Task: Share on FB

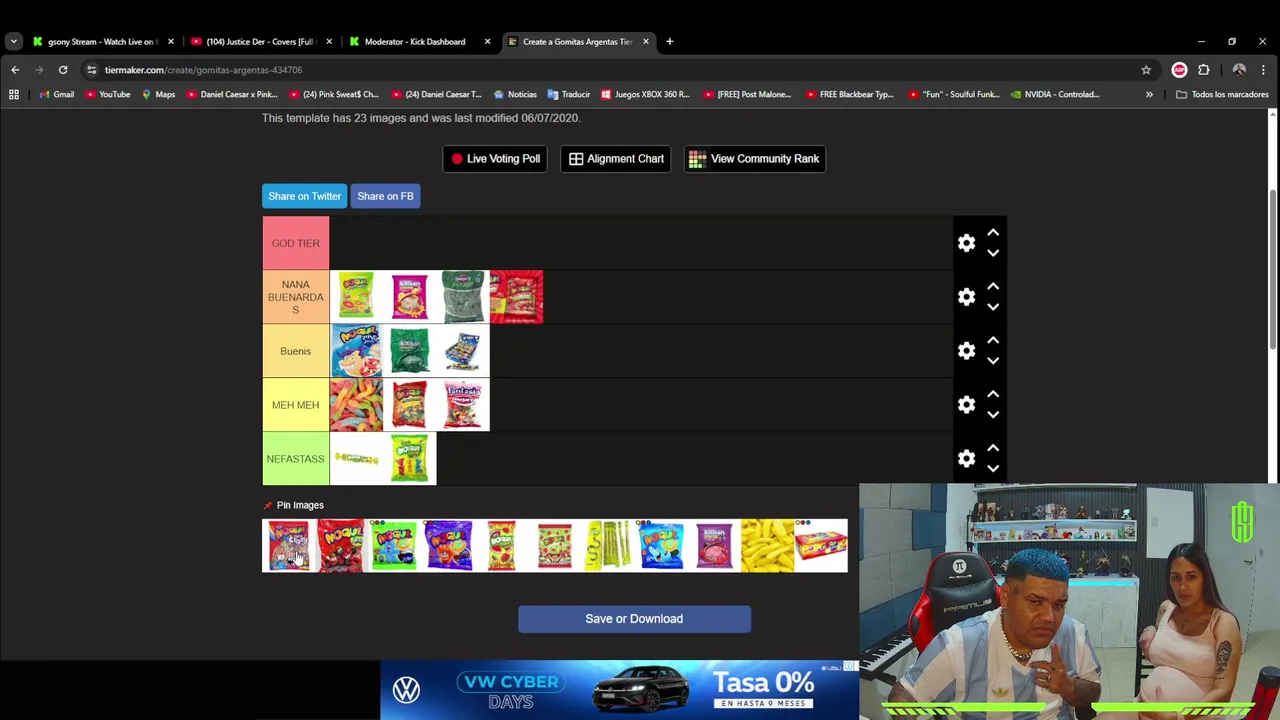Action: [x=385, y=196]
